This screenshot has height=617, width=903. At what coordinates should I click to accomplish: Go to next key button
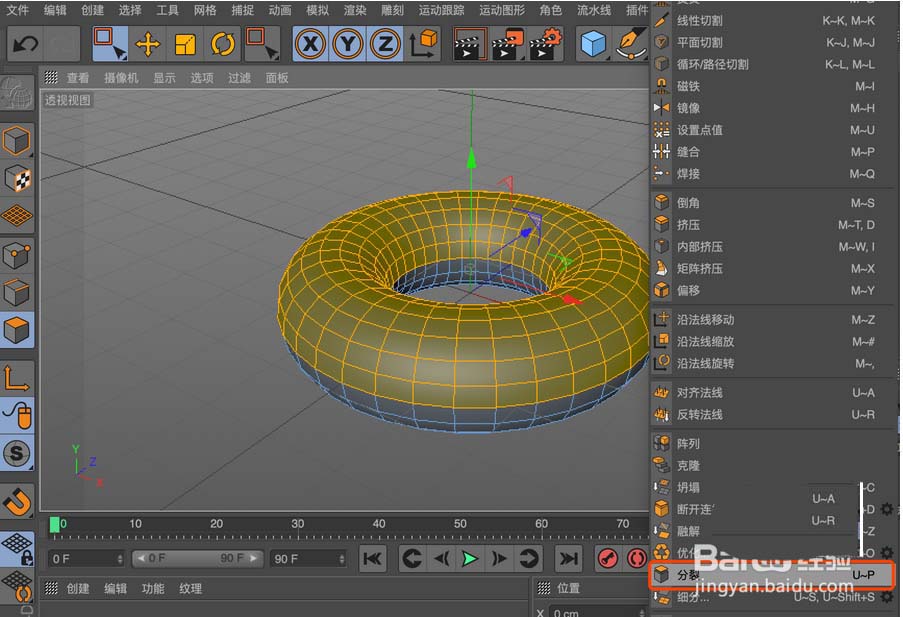pos(528,558)
